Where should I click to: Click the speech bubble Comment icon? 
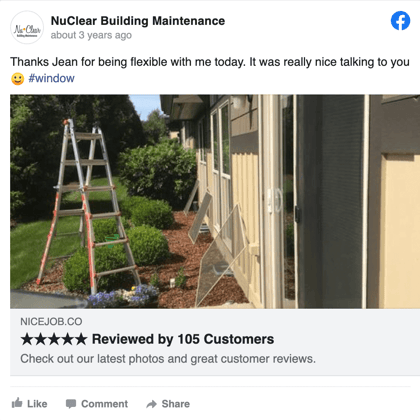(71, 404)
